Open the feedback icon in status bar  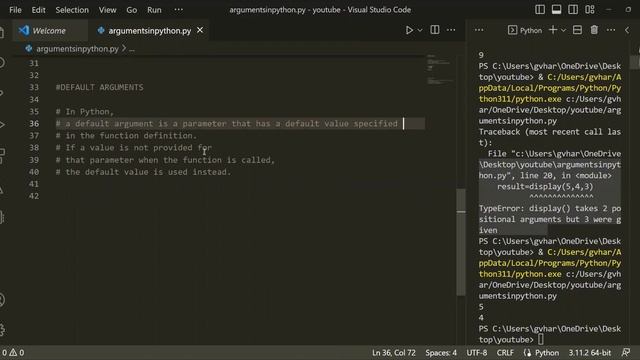coord(625,353)
